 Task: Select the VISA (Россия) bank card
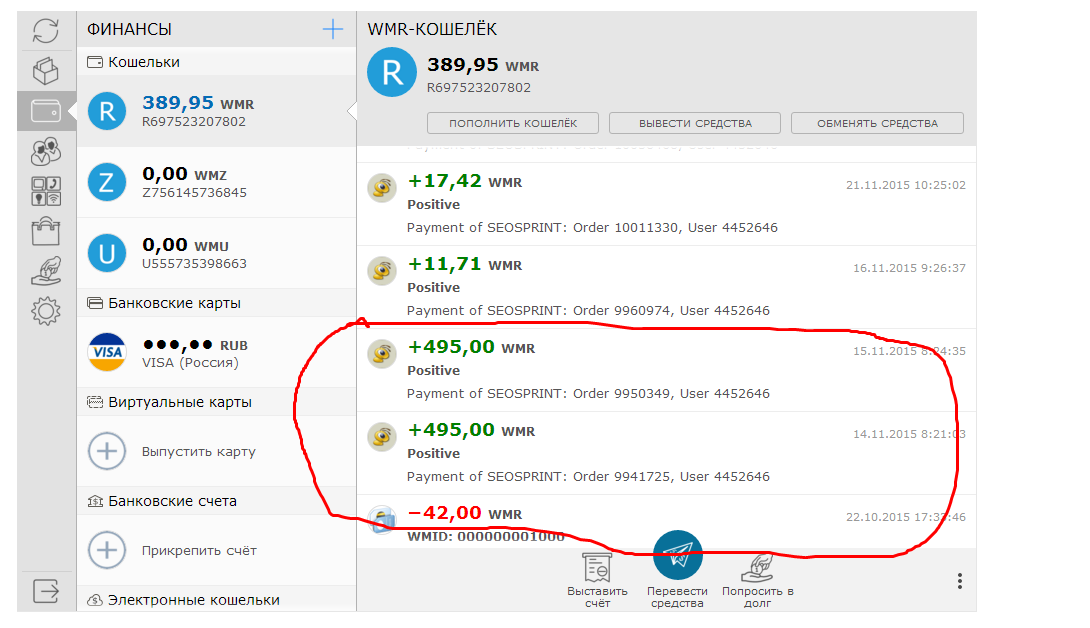pyautogui.click(x=216, y=352)
